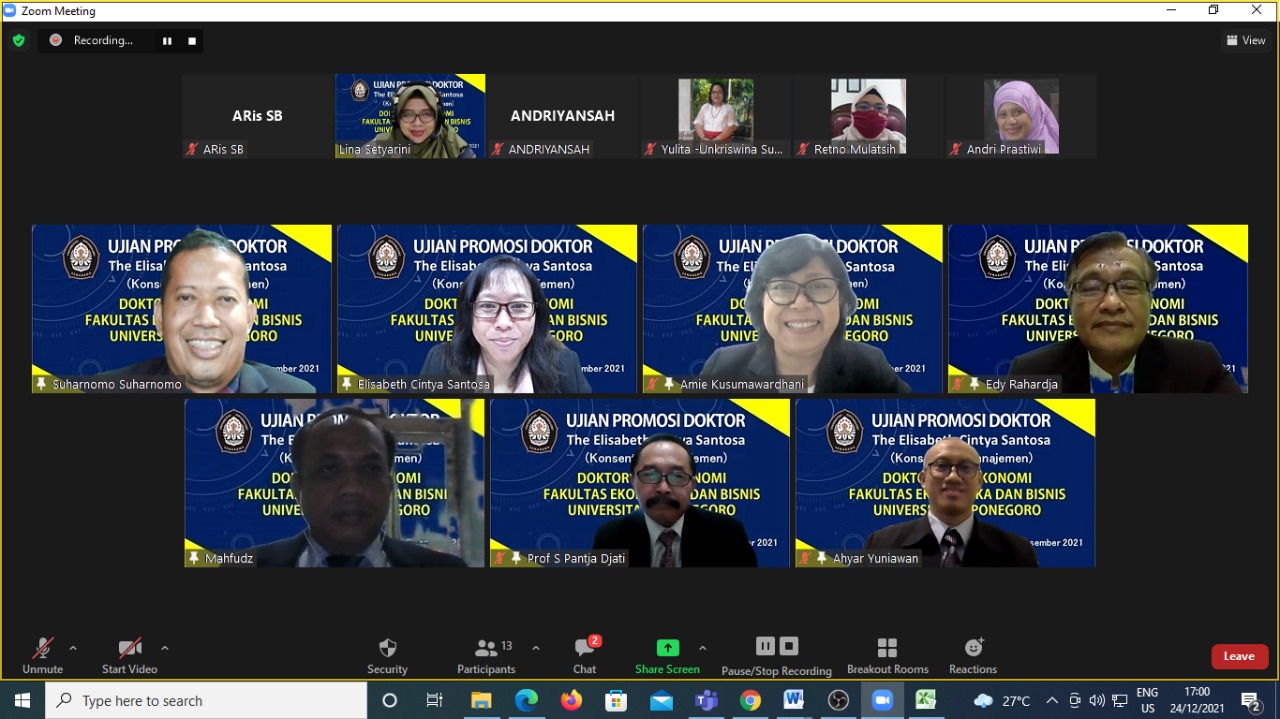The image size is (1280, 719).
Task: Click the green Share Screen icon
Action: 667,648
